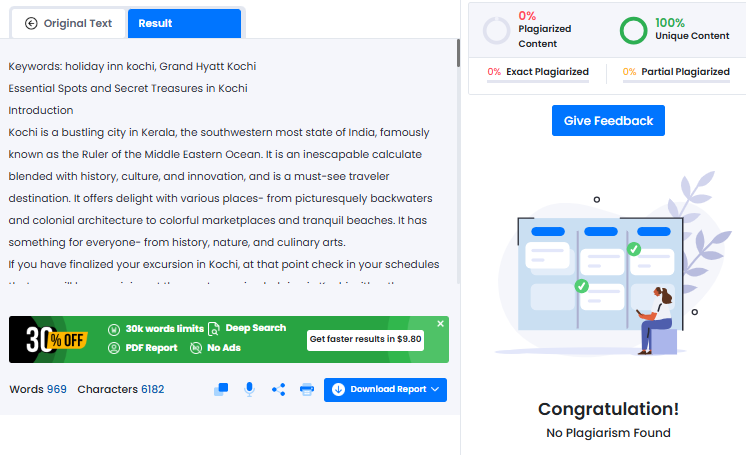The image size is (746, 455).
Task: Click the print icon
Action: [x=307, y=389]
